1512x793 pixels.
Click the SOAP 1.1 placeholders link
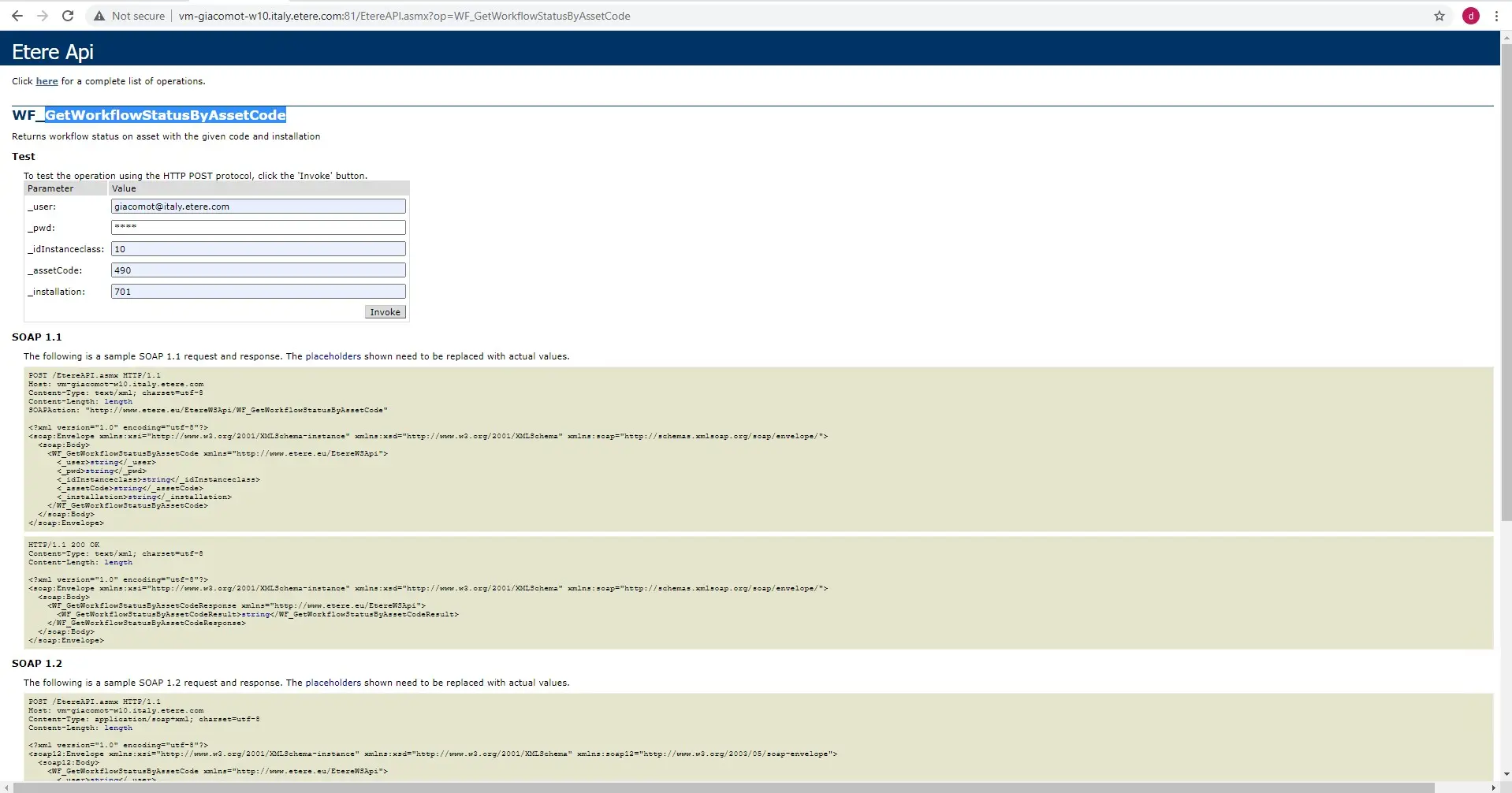pos(333,356)
